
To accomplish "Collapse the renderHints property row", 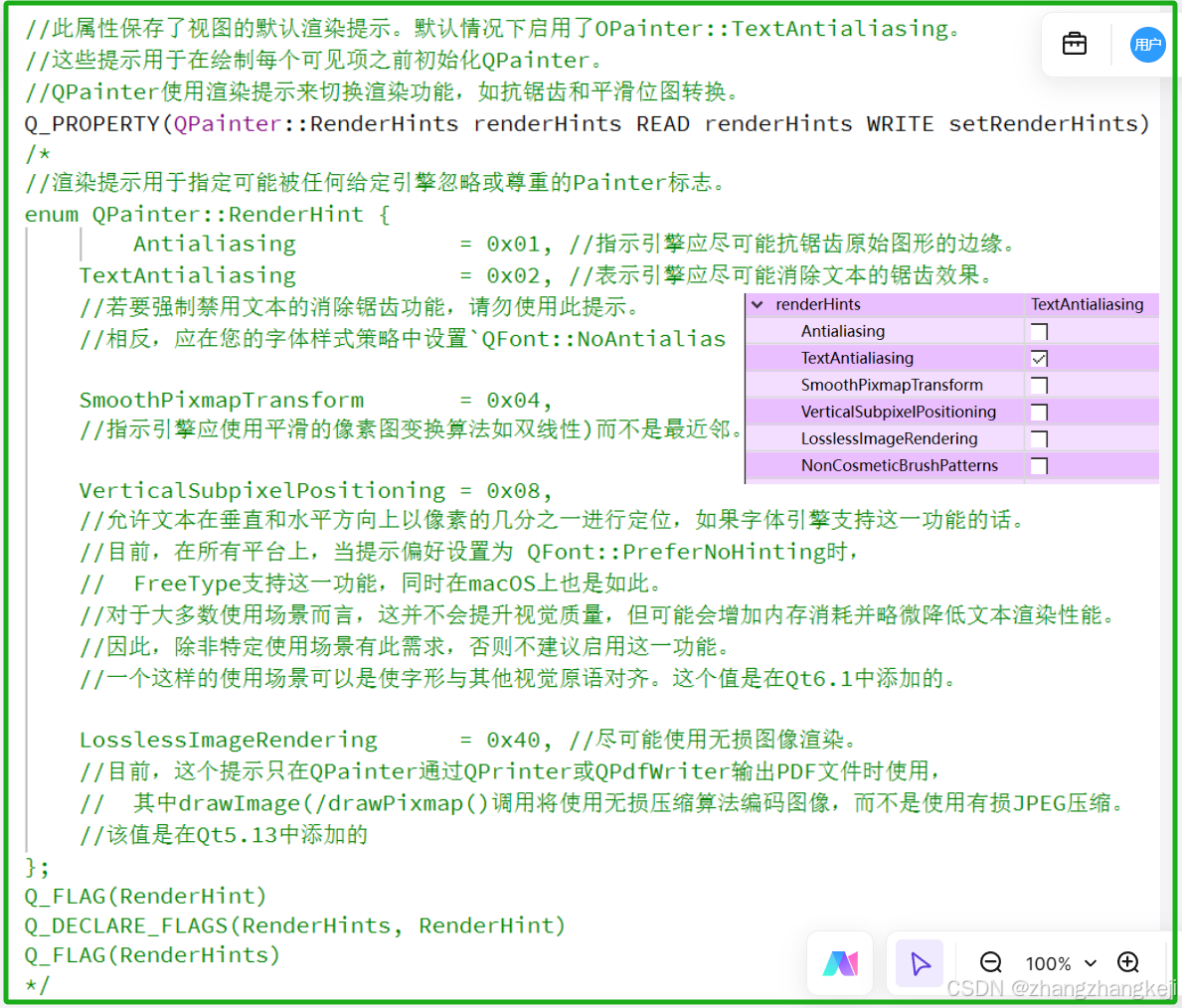I will click(758, 304).
